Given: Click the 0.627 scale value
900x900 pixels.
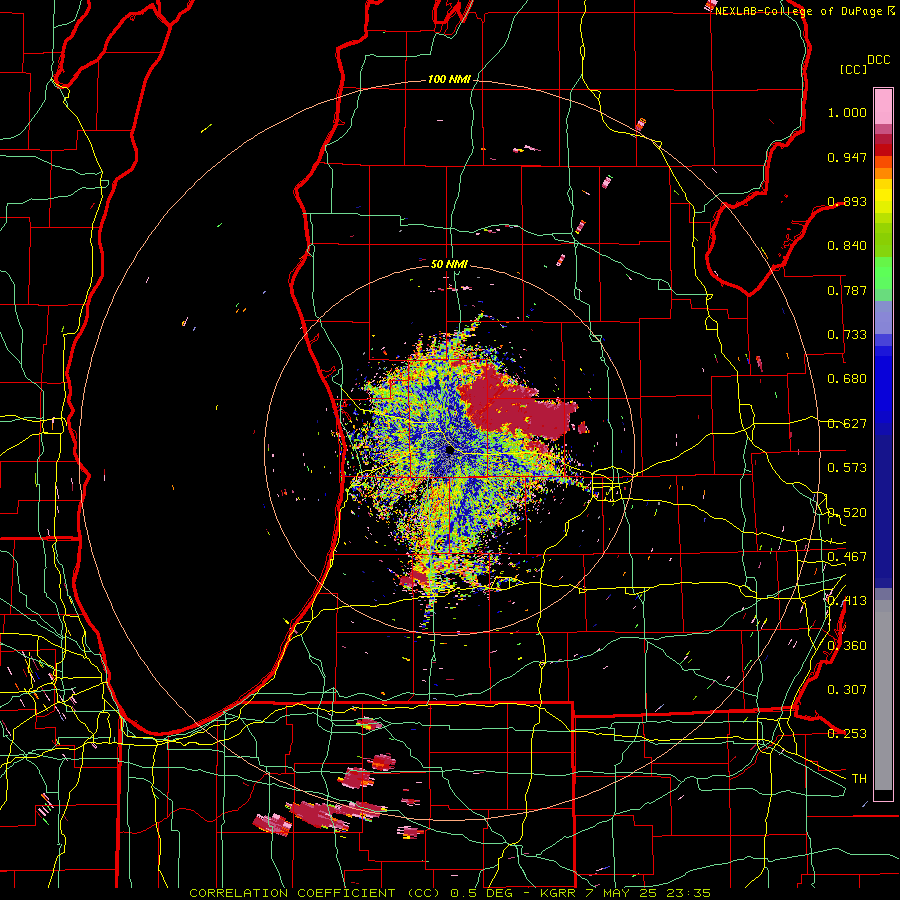Looking at the screenshot, I should tap(847, 424).
